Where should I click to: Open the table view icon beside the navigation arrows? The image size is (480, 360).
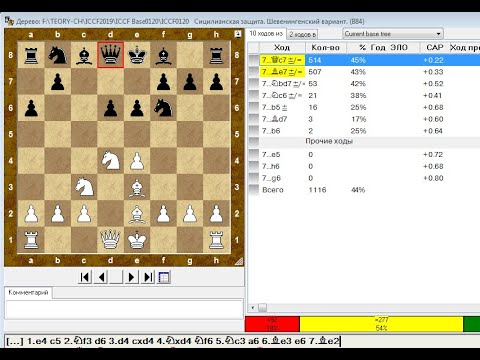pyautogui.click(x=164, y=277)
